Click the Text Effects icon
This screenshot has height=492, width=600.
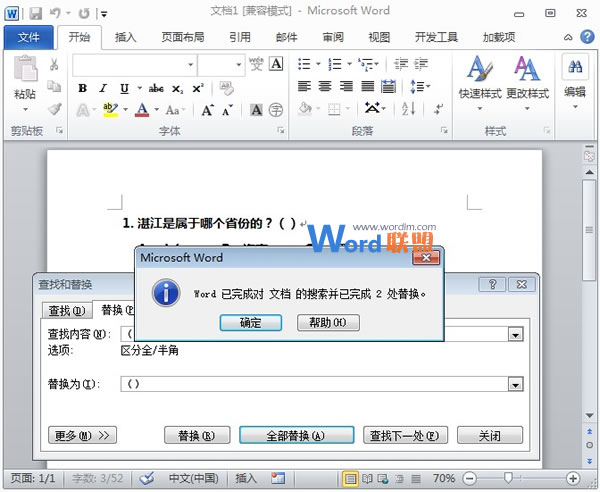[82, 110]
